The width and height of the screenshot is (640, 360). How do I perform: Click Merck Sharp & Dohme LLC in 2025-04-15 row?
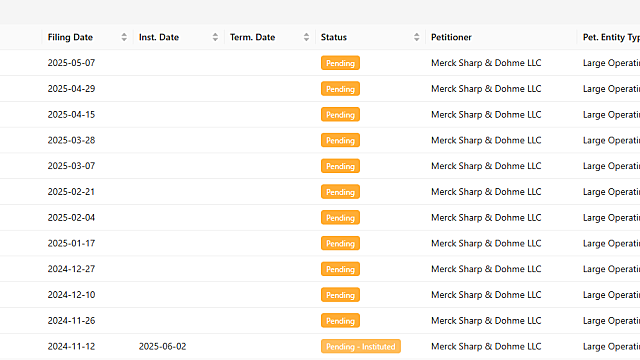pos(486,114)
